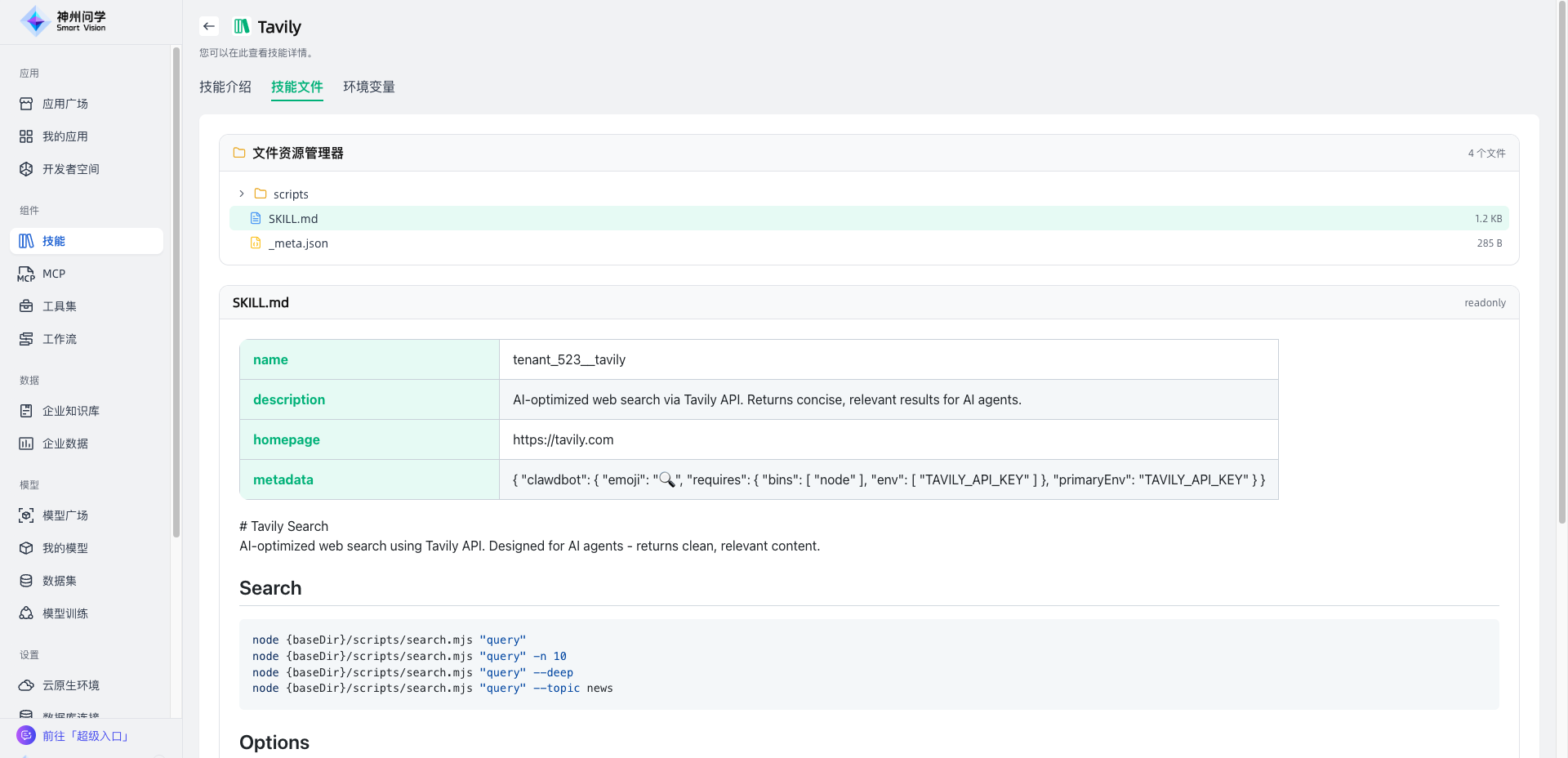Image resolution: width=1568 pixels, height=758 pixels.
Task: Click the 云原生环境 cloud icon
Action: (26, 685)
